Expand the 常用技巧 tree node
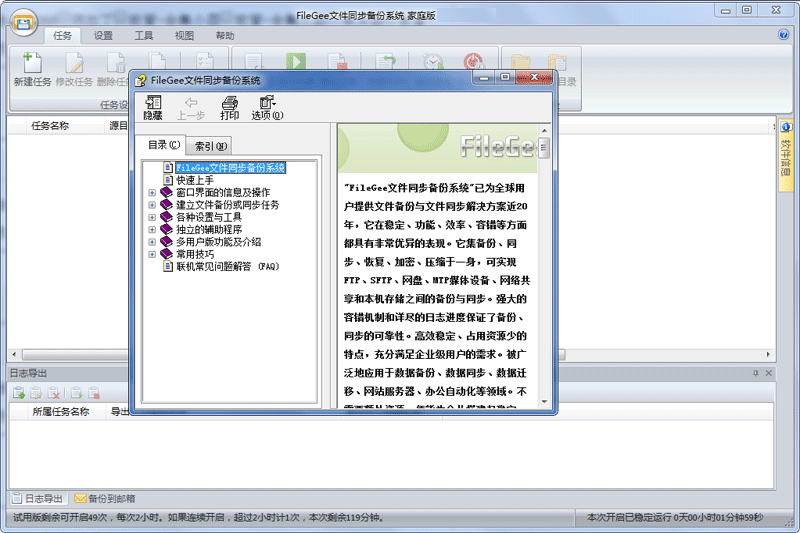 pos(152,254)
